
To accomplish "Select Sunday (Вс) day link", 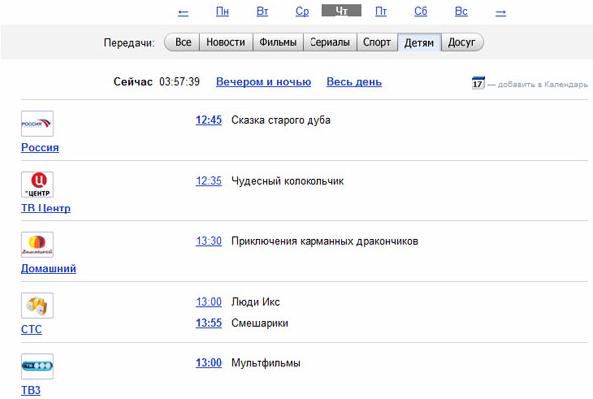I will pos(461,12).
